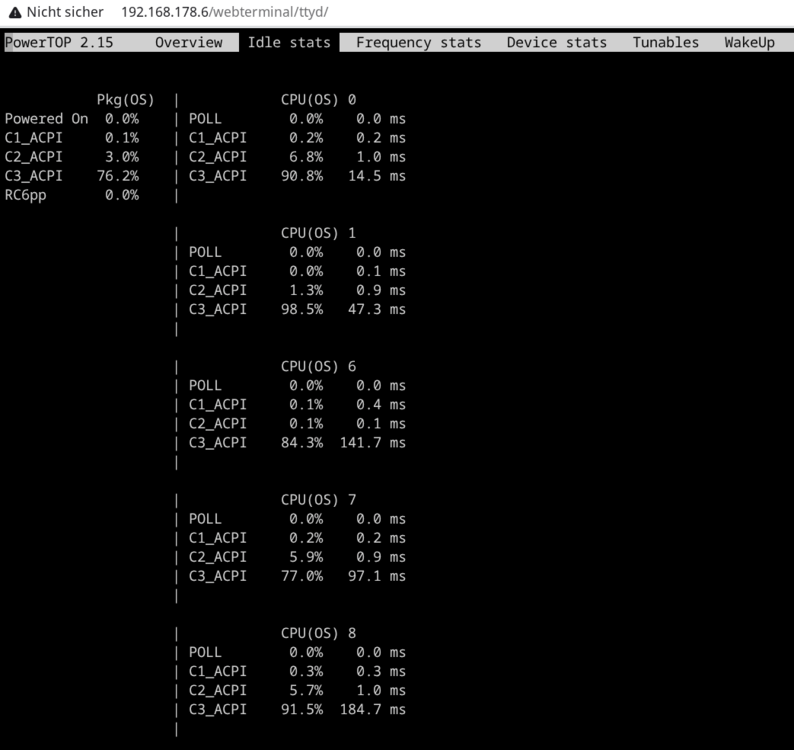Click the 'CPU(OS) 7' header
This screenshot has width=794, height=750.
(319, 500)
